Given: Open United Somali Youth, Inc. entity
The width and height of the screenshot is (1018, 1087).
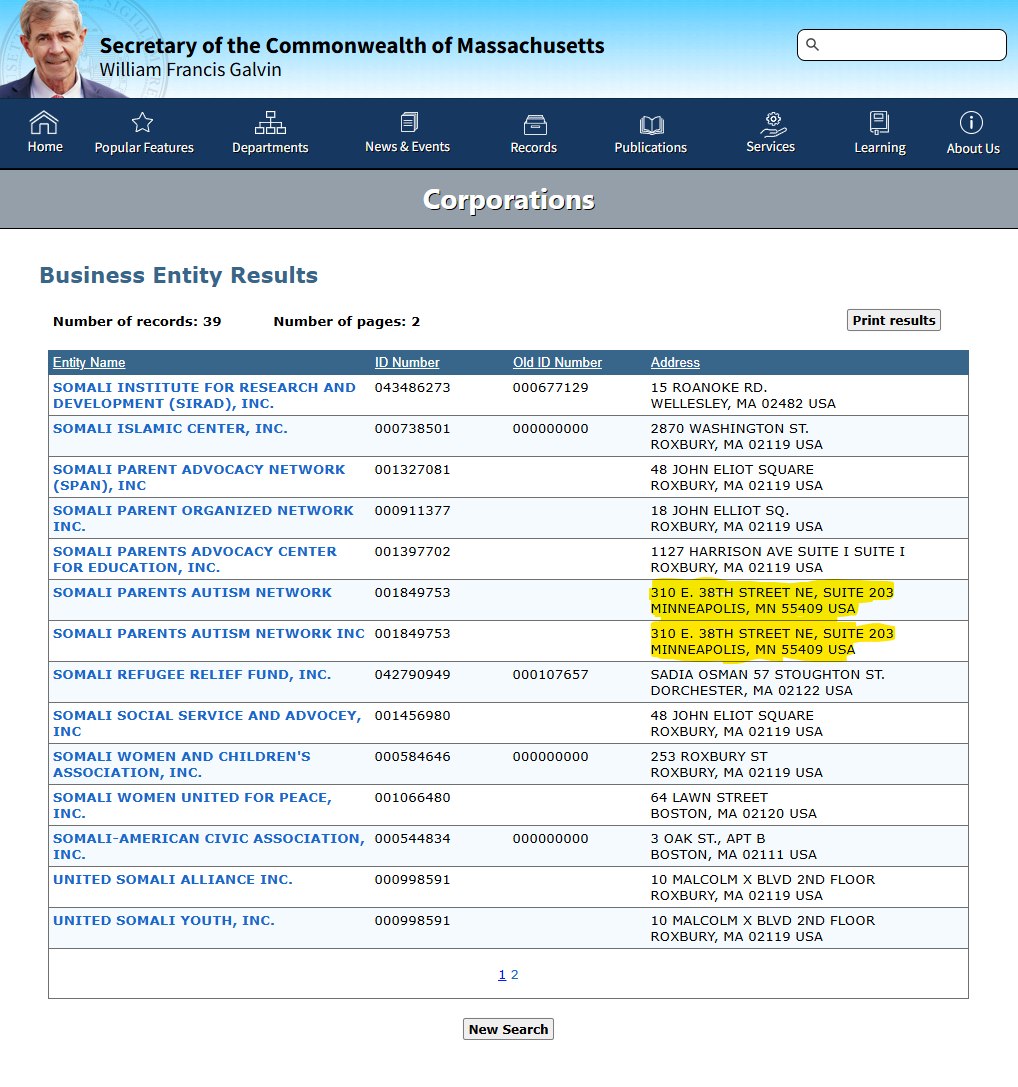Looking at the screenshot, I should (x=164, y=921).
